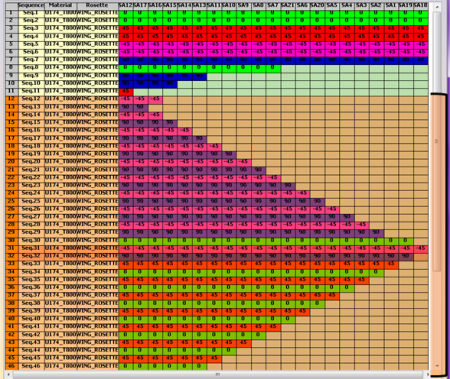Select the SA18 column header
The image size is (450, 379).
click(421, 6)
